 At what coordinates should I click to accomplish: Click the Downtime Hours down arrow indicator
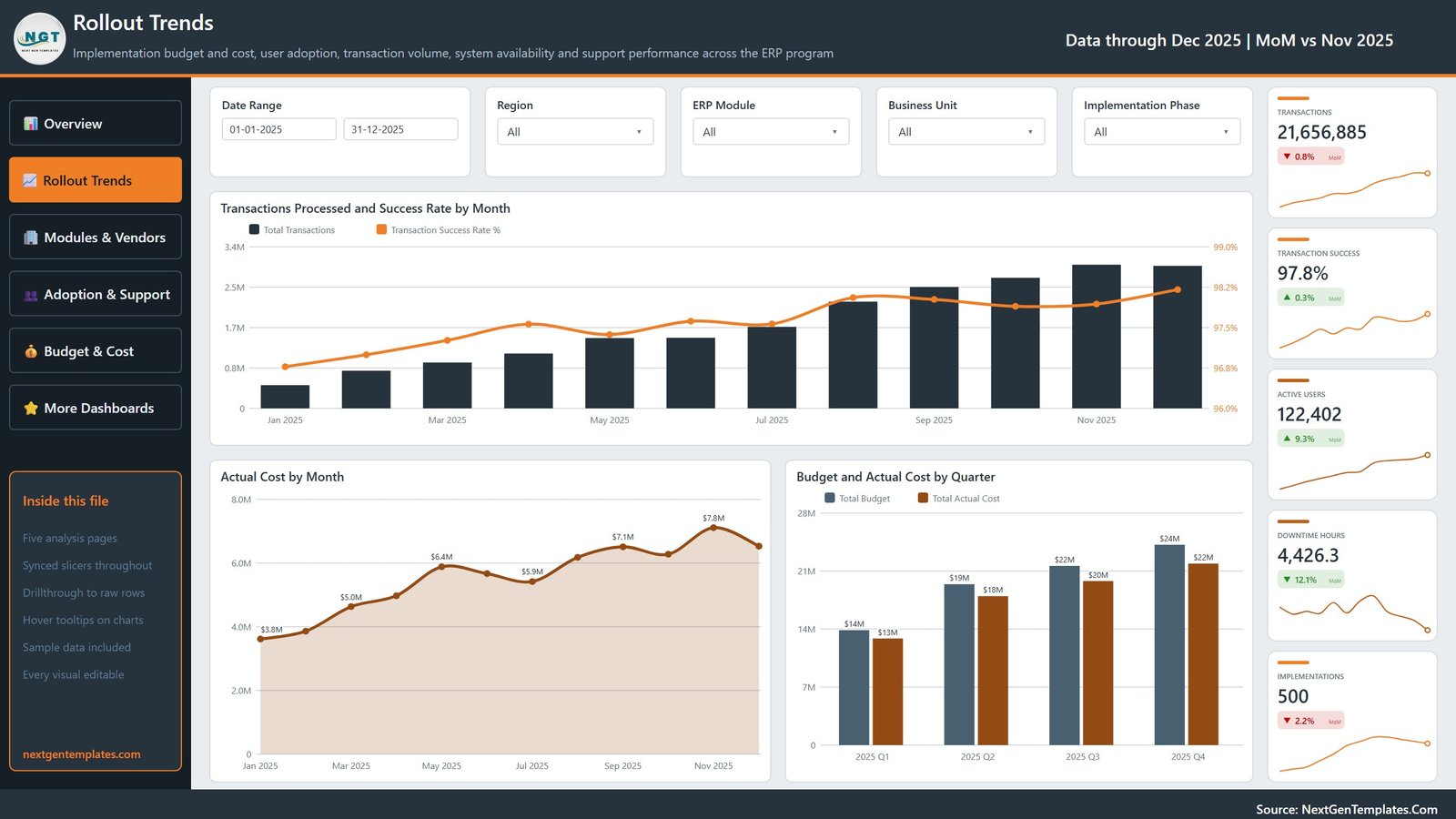click(x=1287, y=580)
